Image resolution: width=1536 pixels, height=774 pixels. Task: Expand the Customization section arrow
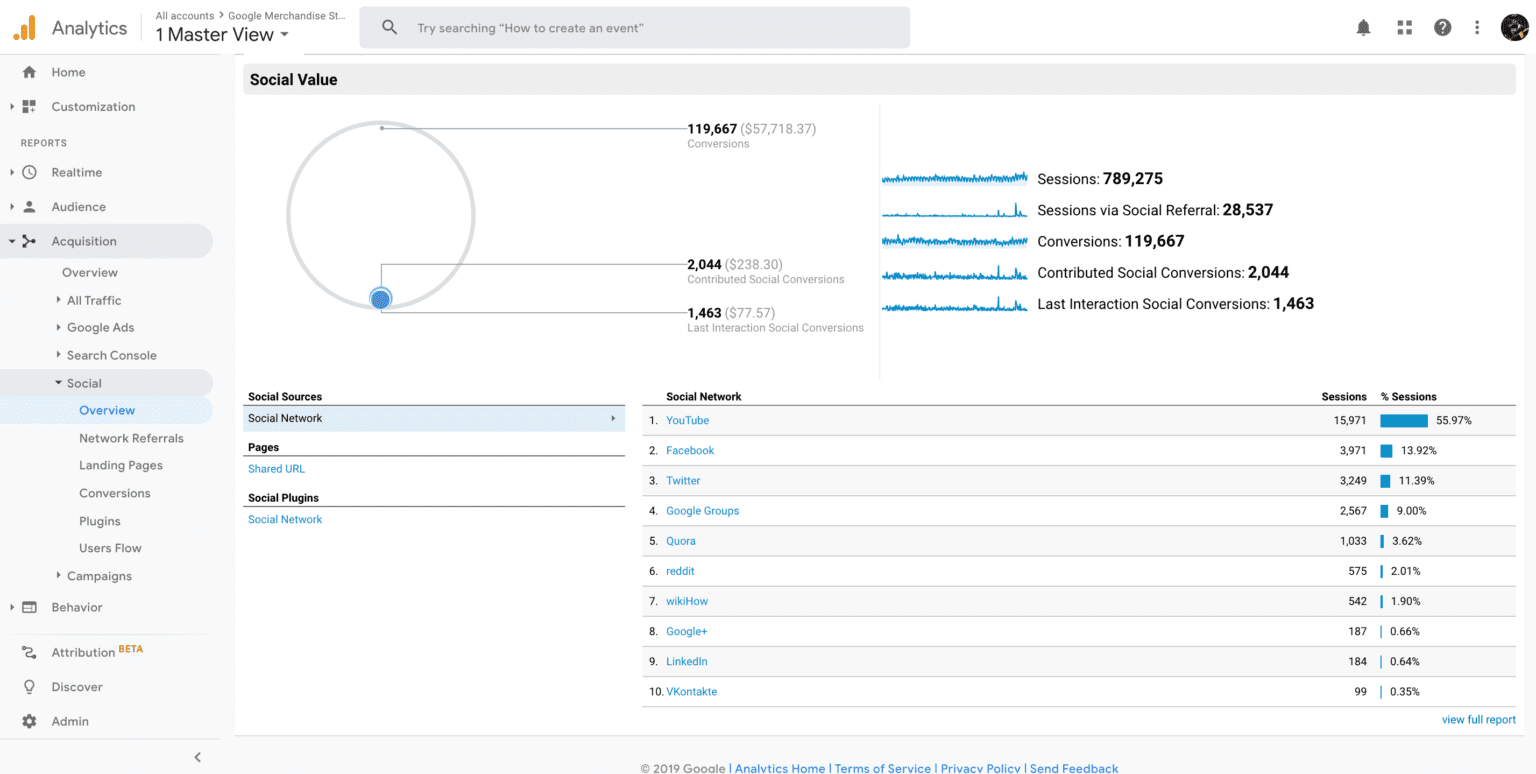pyautogui.click(x=11, y=107)
